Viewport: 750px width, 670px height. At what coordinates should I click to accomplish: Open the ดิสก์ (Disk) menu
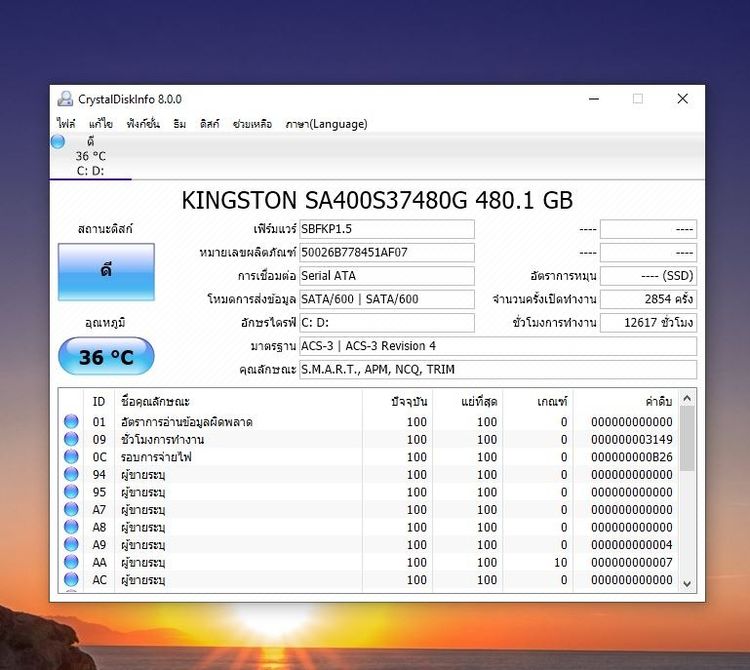[210, 124]
